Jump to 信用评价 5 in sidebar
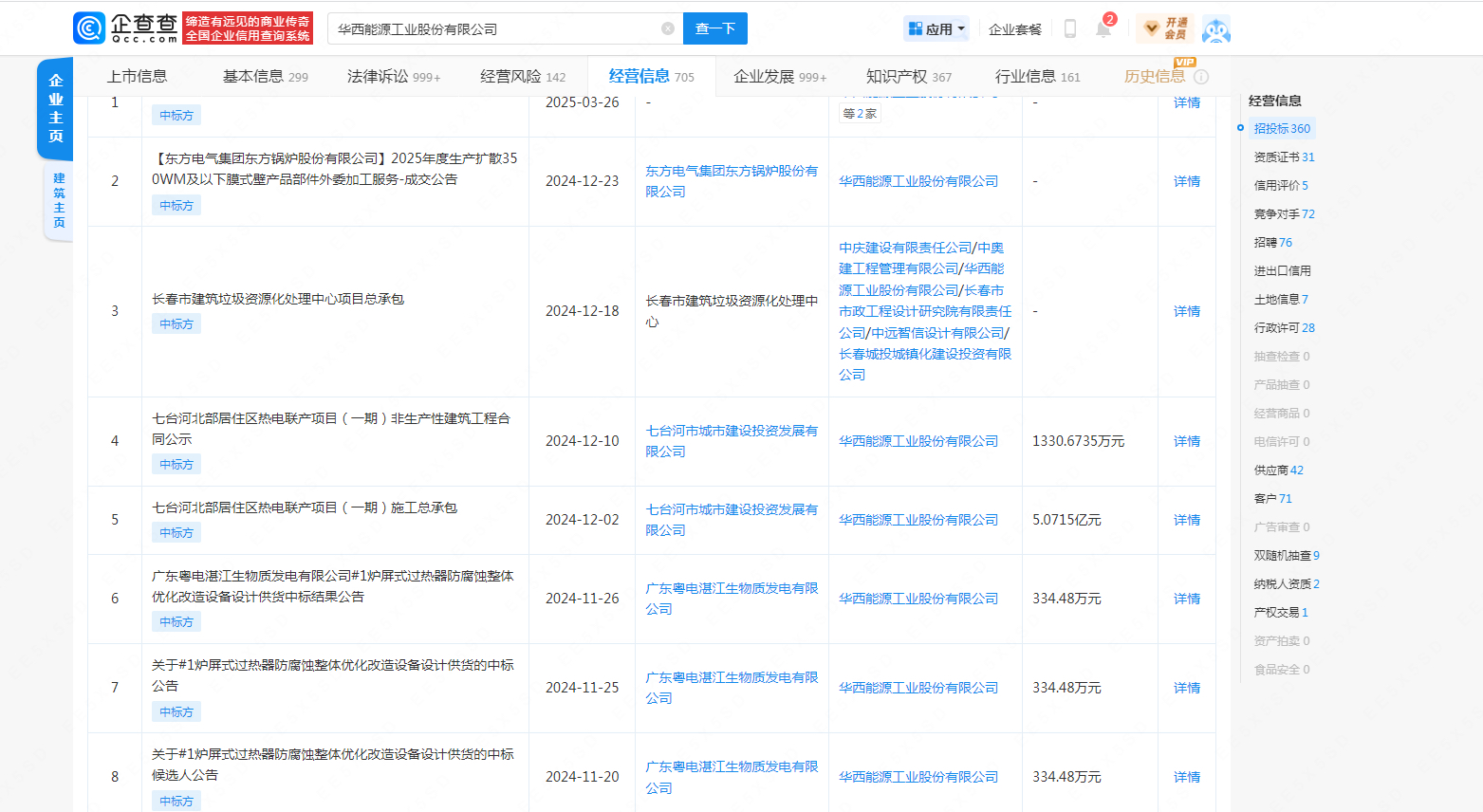 1281,186
